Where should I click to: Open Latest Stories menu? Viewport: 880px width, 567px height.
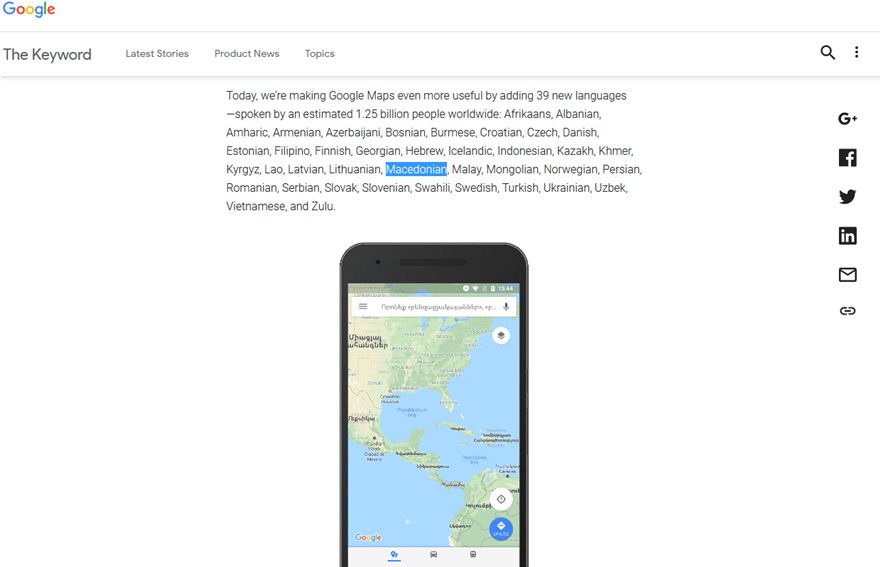pyautogui.click(x=157, y=53)
